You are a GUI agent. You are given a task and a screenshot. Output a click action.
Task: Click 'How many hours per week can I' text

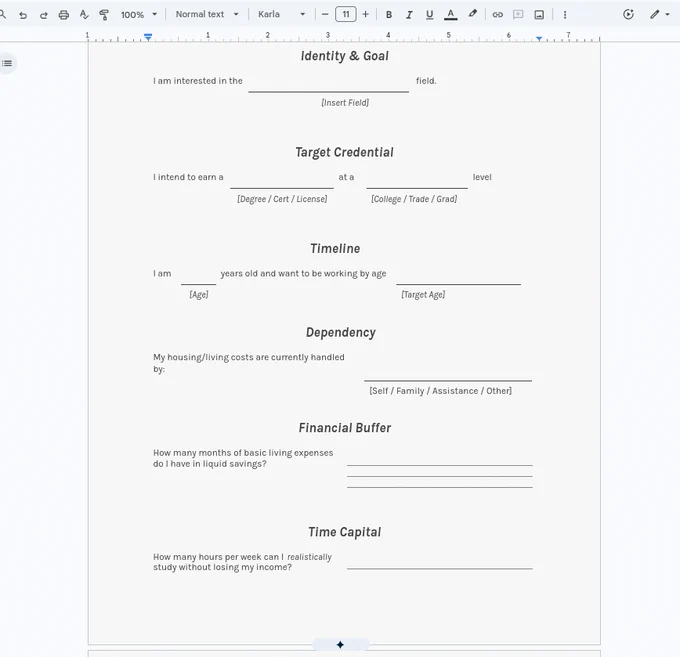(219, 557)
